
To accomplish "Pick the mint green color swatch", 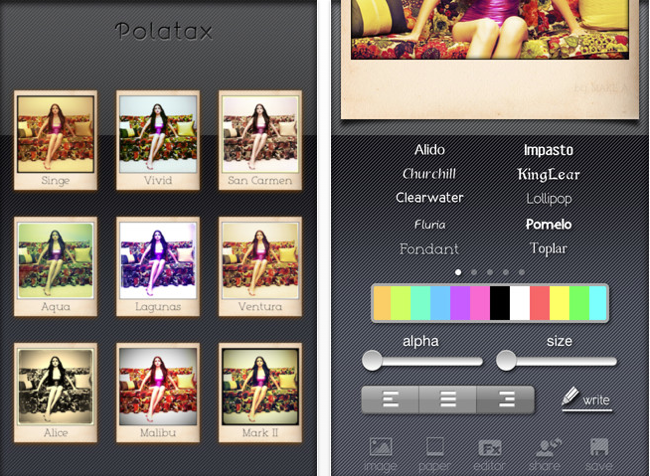I will point(420,303).
